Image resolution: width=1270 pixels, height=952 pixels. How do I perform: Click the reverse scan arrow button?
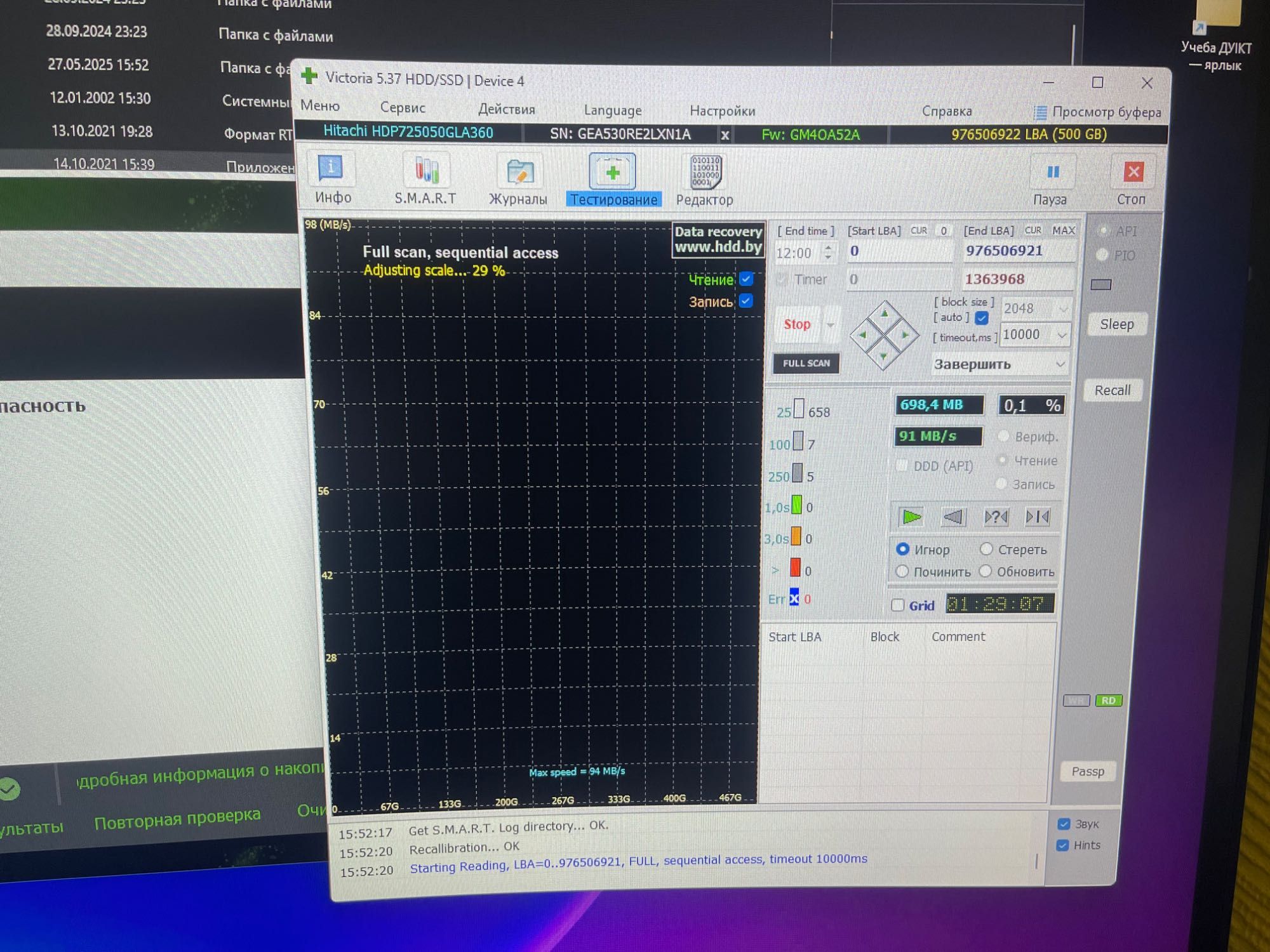point(953,517)
